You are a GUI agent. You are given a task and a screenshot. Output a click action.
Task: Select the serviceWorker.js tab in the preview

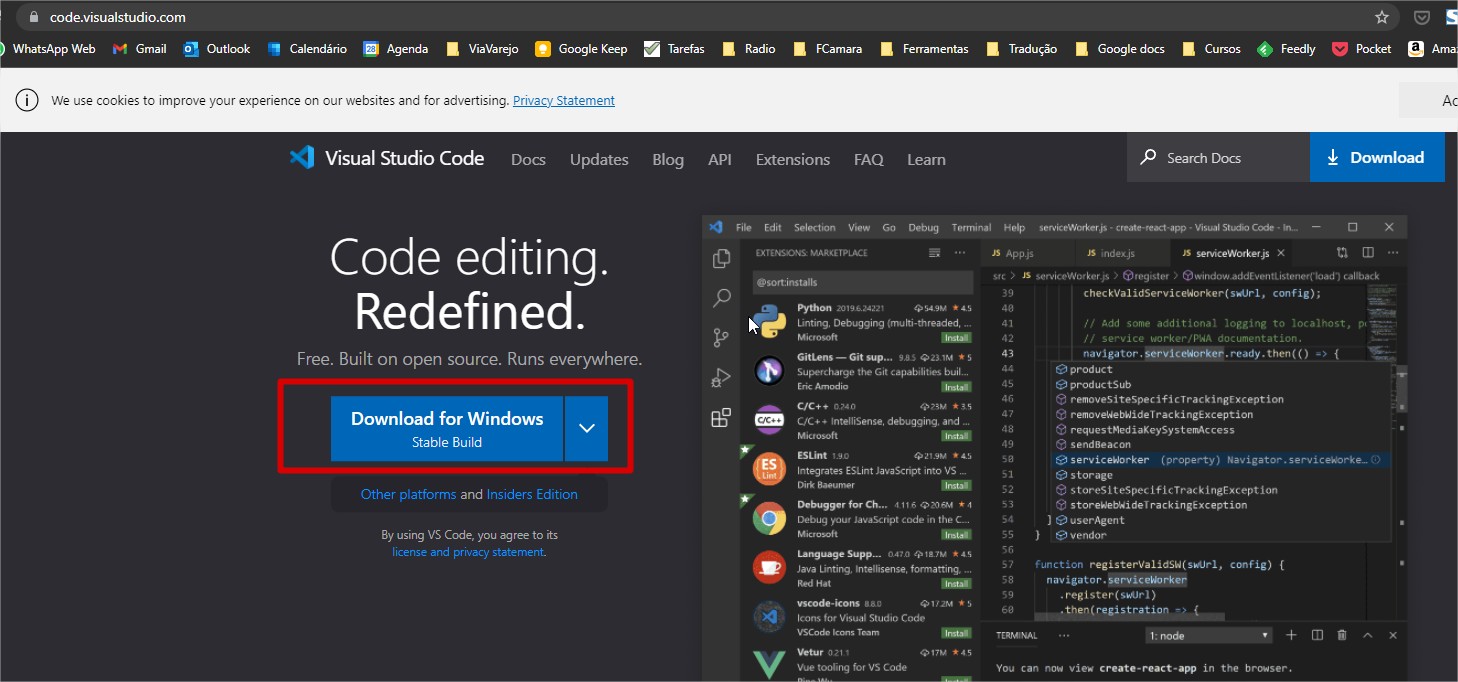point(1231,254)
